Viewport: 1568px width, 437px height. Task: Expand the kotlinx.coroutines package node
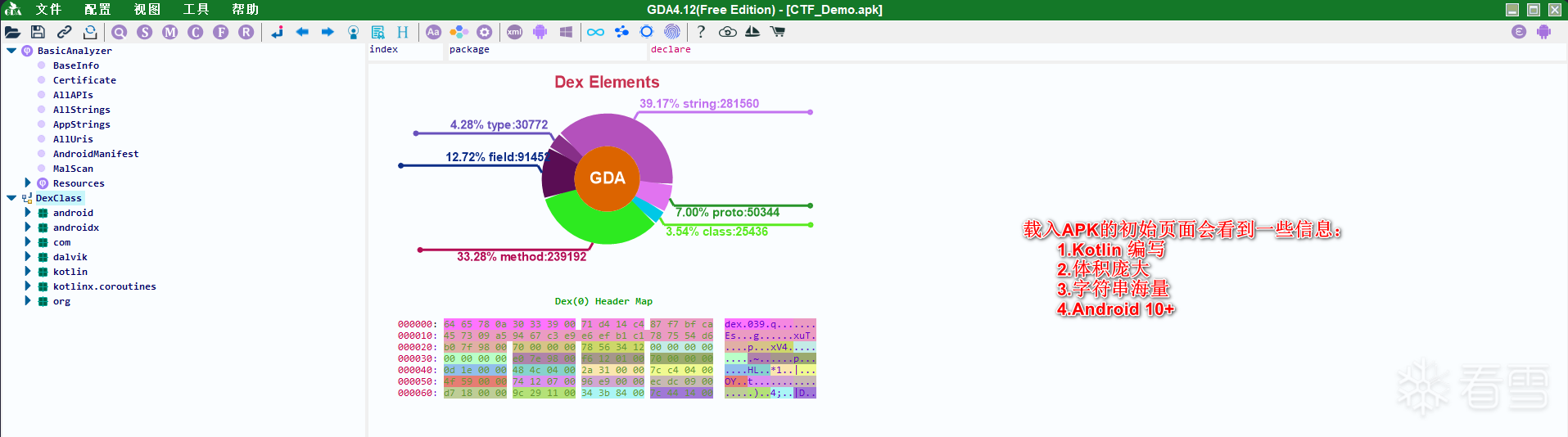[28, 286]
